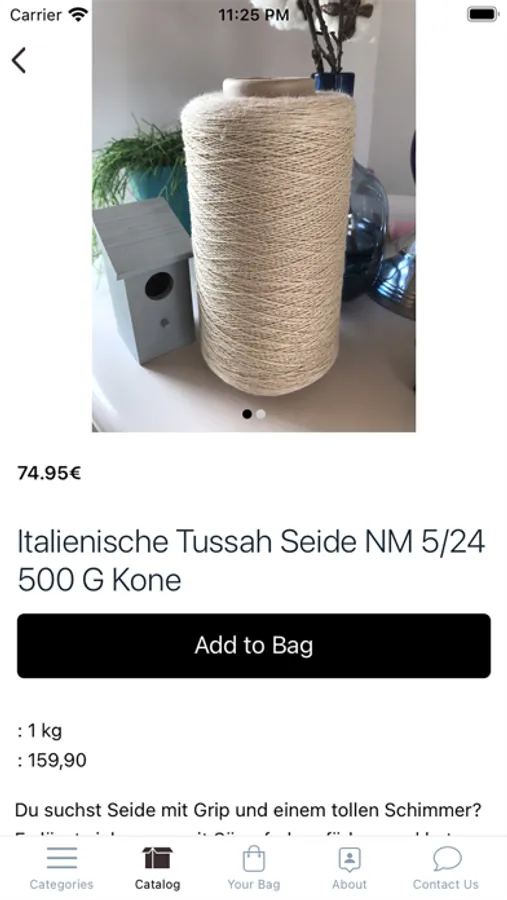Viewport: 507px width, 900px height.
Task: Select the first image page dot
Action: click(247, 414)
